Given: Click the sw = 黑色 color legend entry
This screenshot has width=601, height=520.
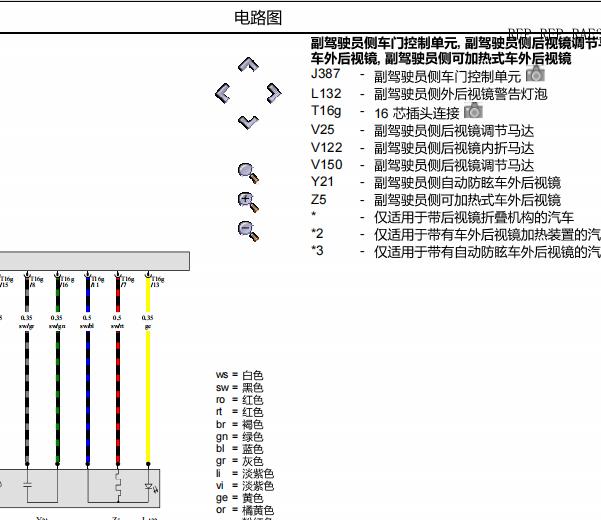Looking at the screenshot, I should [239, 387].
